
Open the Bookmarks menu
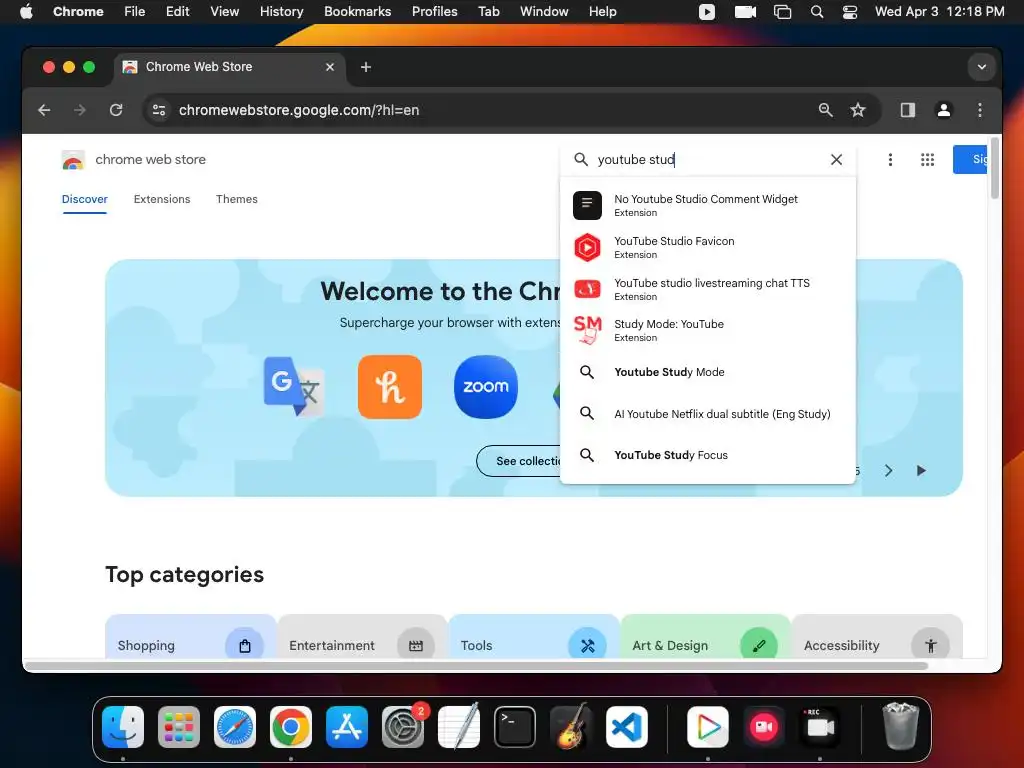point(357,11)
